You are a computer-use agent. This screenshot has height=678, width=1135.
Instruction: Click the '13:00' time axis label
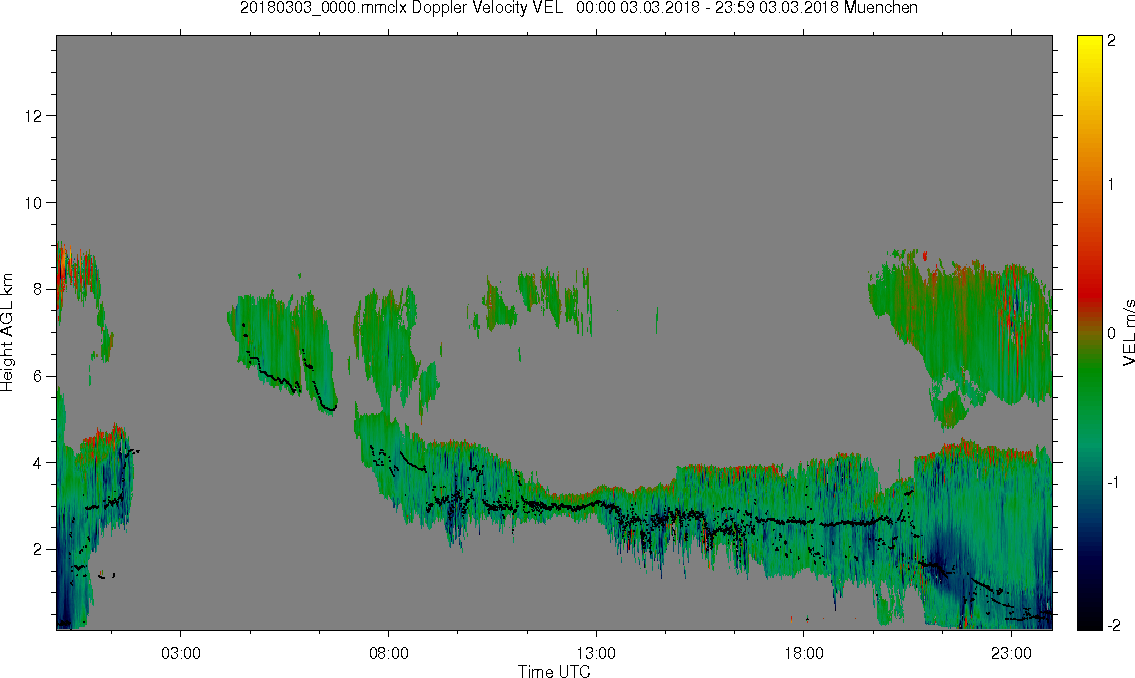(x=596, y=654)
